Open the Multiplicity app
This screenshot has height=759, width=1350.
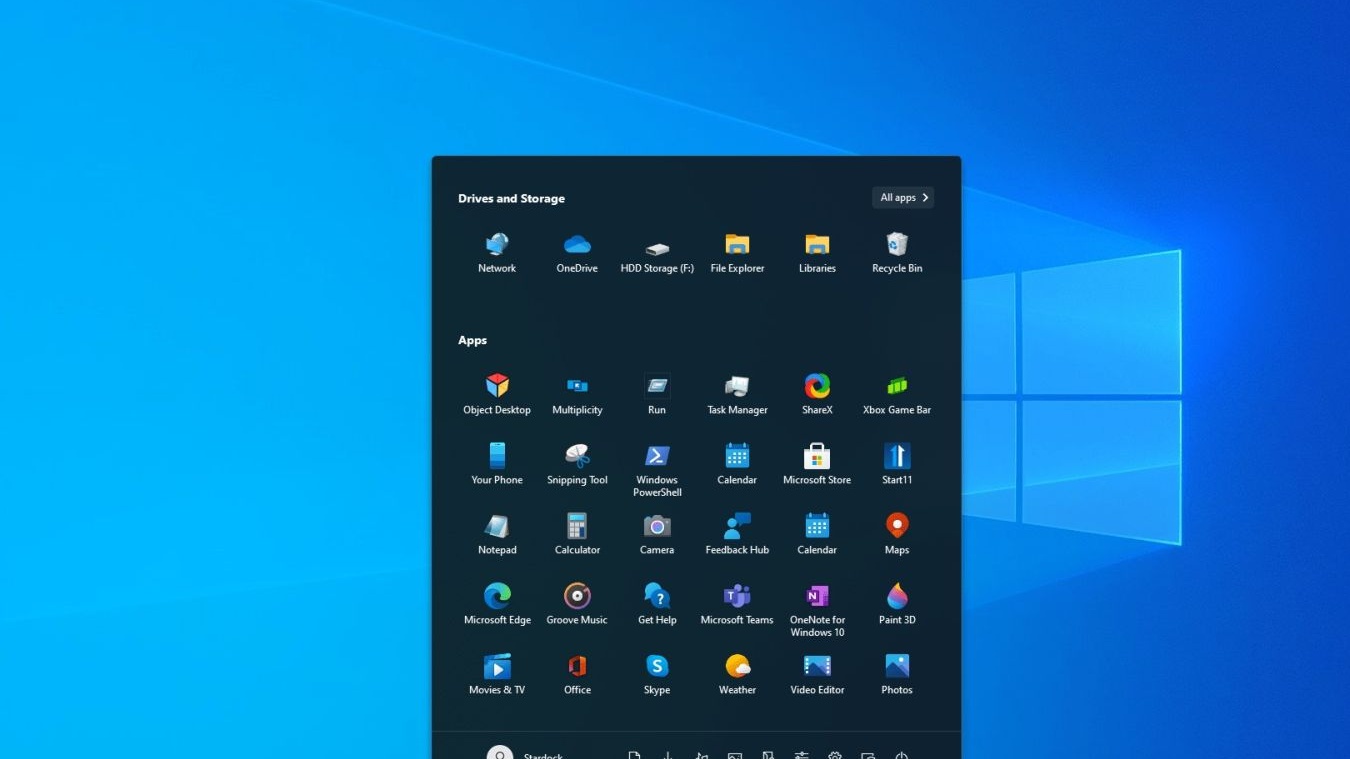tap(577, 394)
